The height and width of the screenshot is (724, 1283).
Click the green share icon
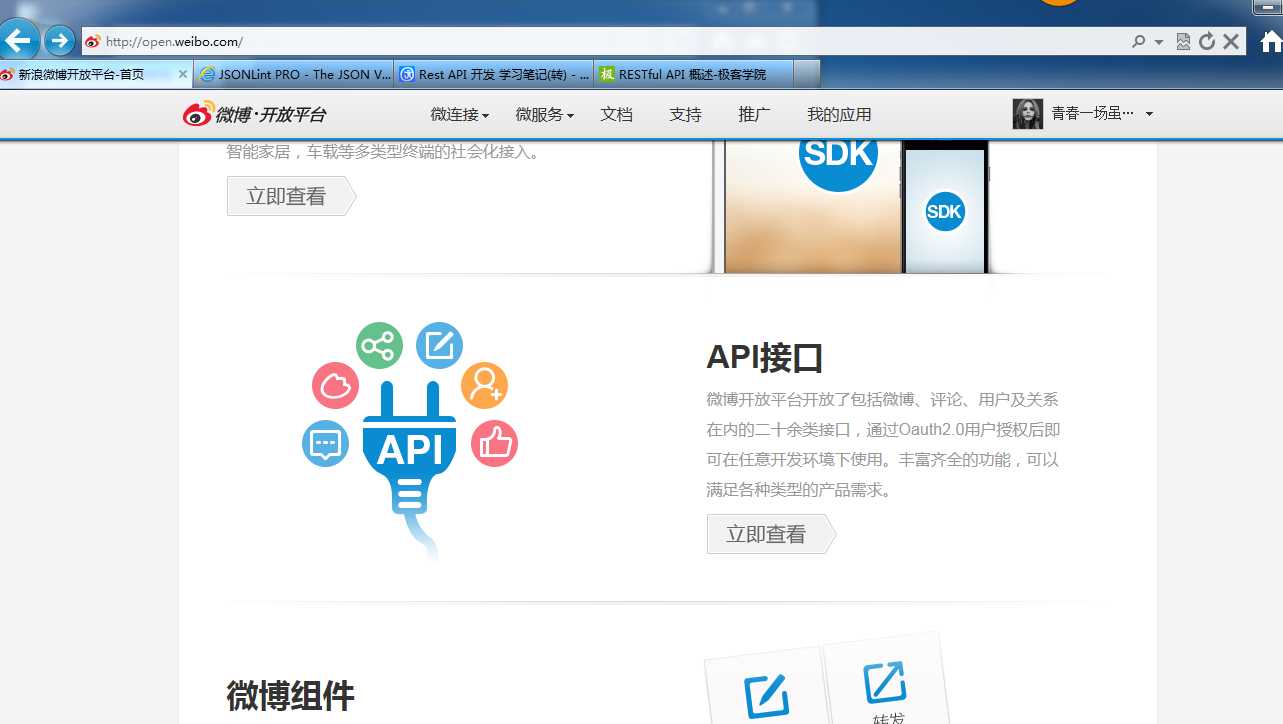click(380, 346)
